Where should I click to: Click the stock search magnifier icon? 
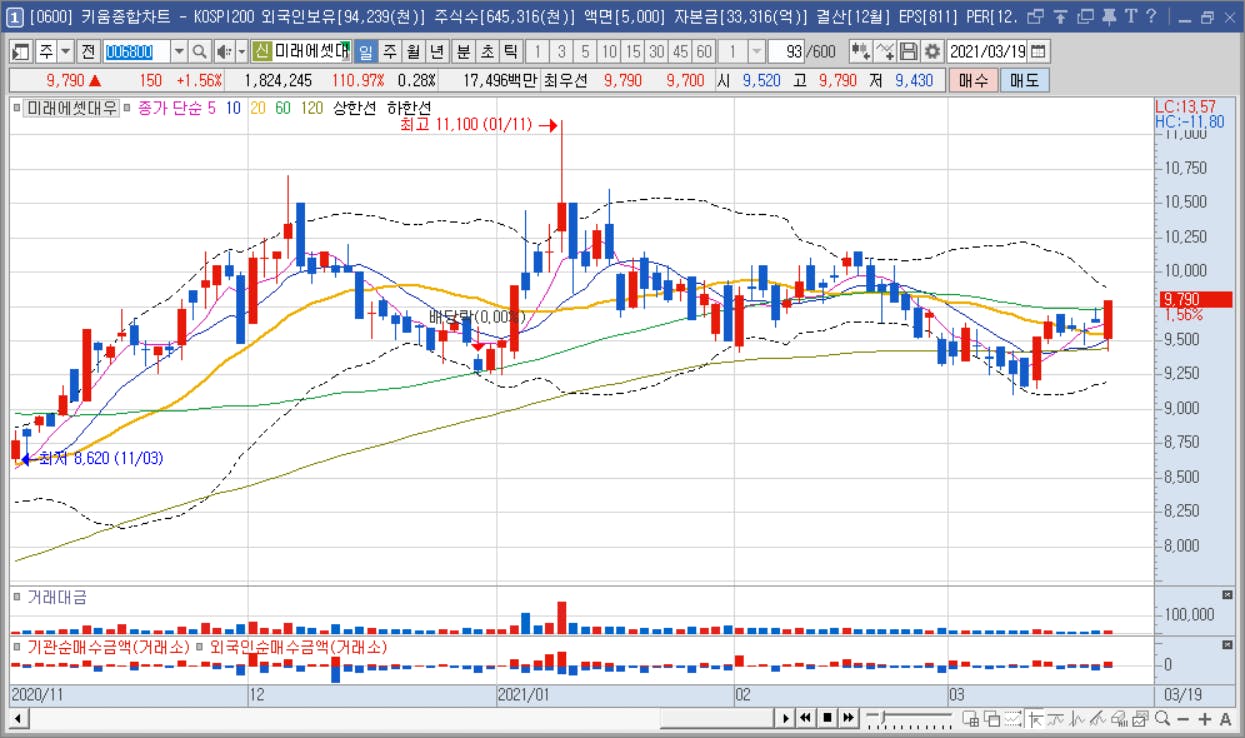tap(199, 52)
